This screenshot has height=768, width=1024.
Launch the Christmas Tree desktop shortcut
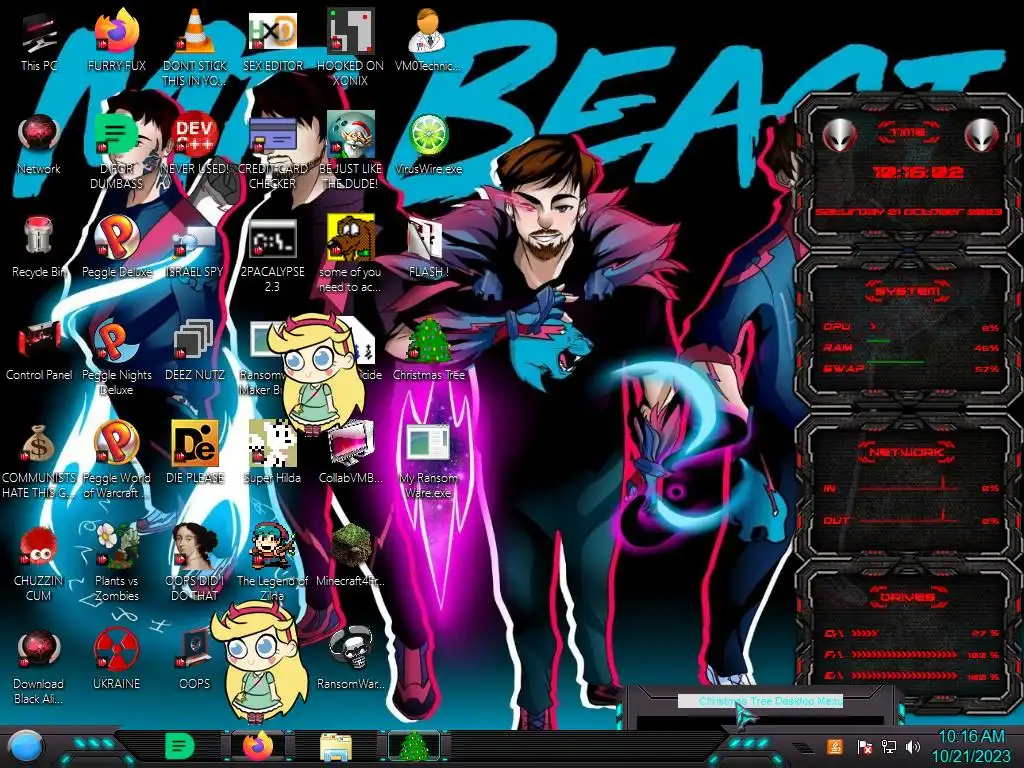click(428, 349)
